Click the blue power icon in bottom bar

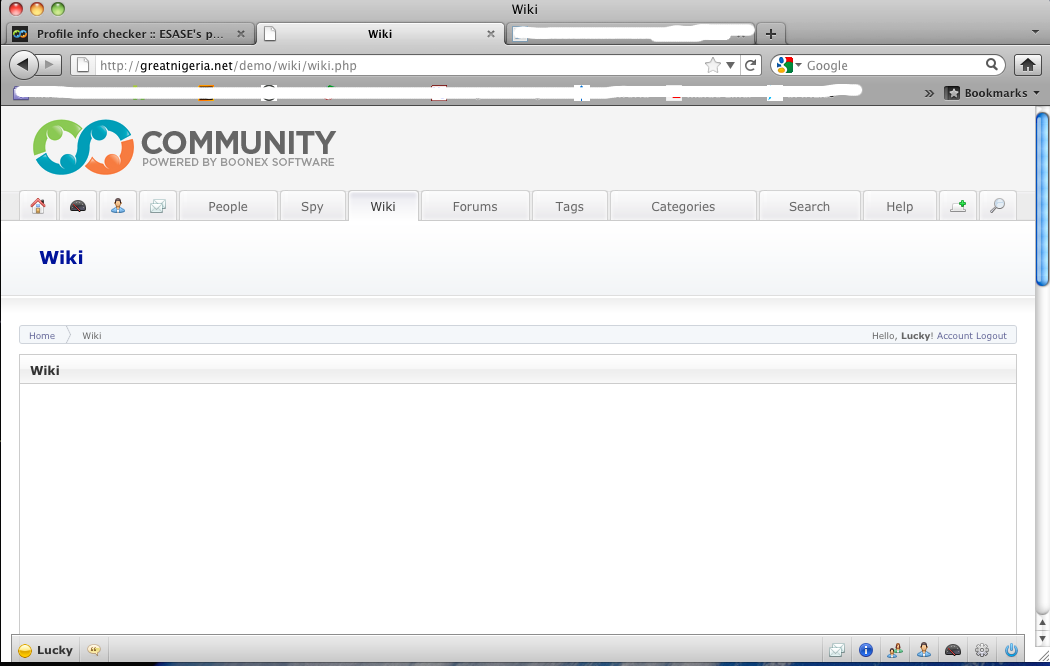(x=1011, y=650)
